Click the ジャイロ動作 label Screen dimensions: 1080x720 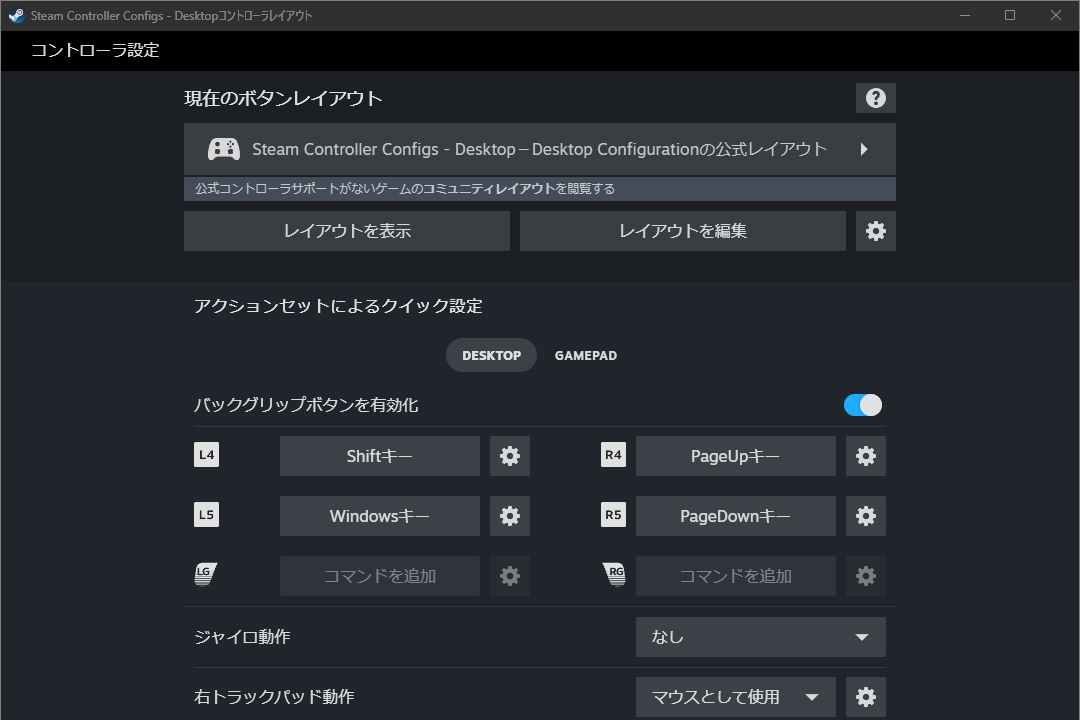tap(242, 637)
